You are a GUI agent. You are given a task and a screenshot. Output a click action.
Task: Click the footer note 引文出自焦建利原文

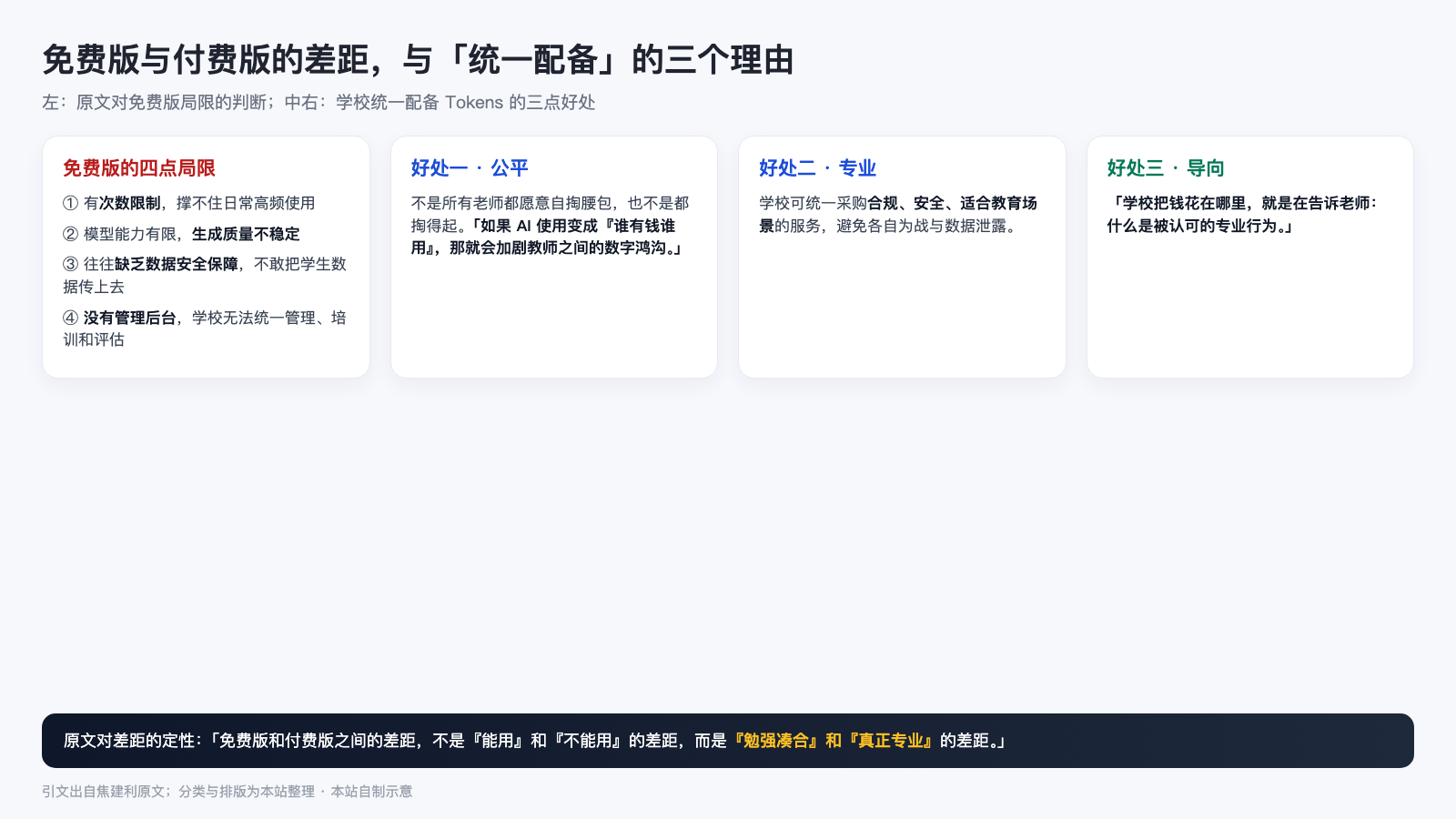pyautogui.click(x=227, y=792)
